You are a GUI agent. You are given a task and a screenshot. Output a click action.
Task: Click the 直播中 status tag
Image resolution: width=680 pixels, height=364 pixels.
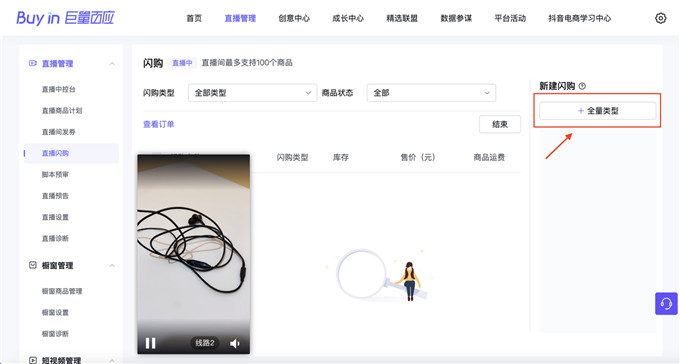[x=182, y=63]
